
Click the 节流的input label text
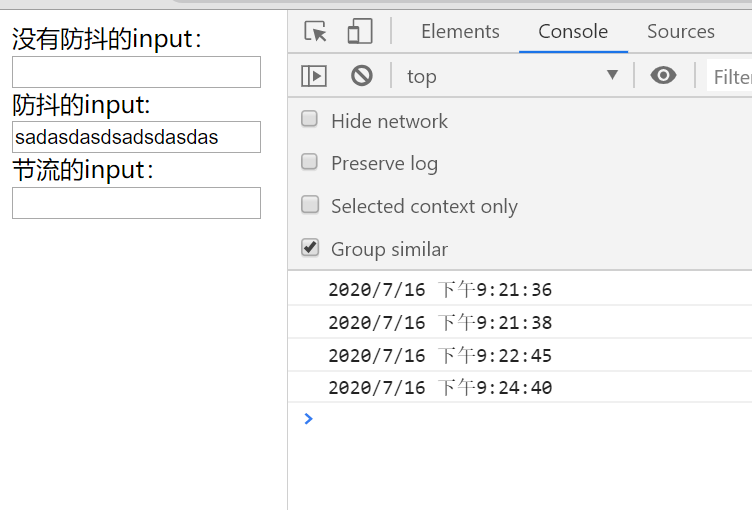pyautogui.click(x=83, y=170)
